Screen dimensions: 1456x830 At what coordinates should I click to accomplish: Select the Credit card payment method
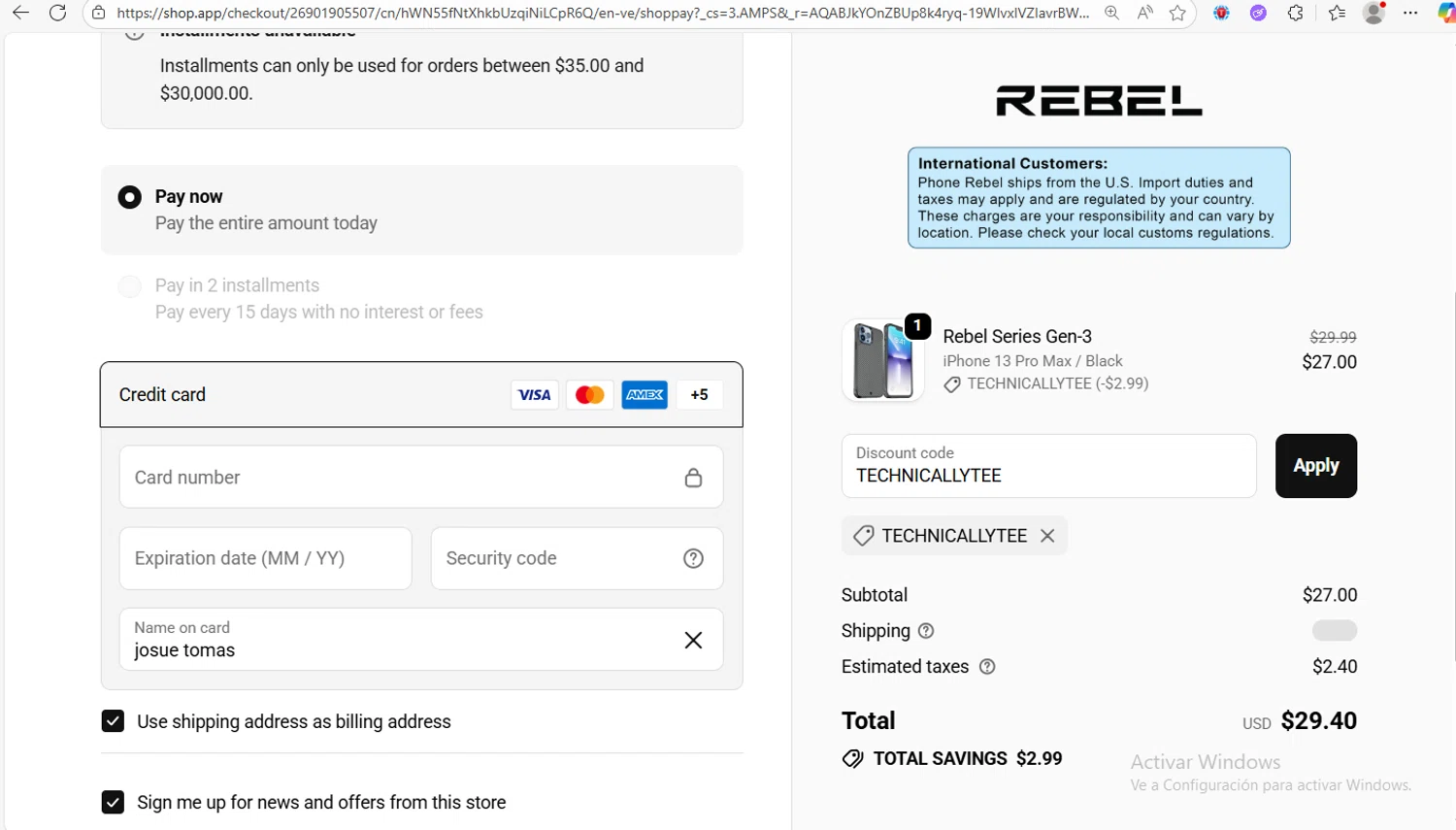pos(421,395)
